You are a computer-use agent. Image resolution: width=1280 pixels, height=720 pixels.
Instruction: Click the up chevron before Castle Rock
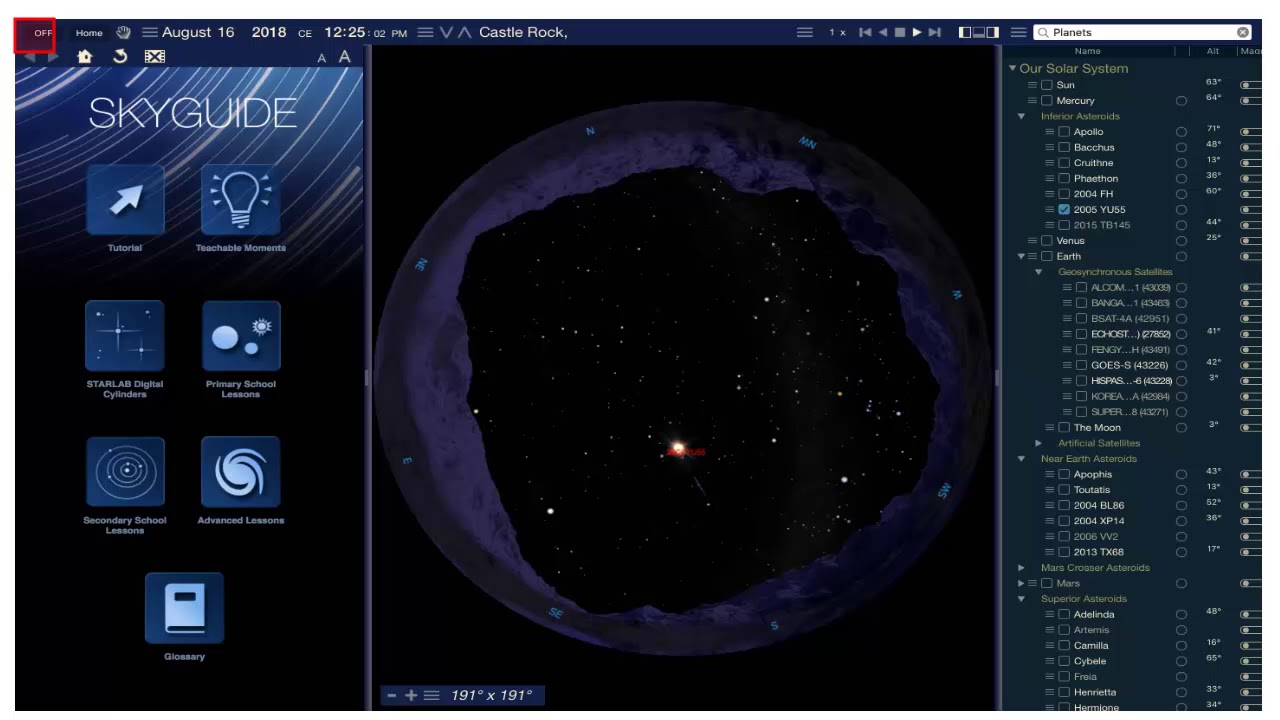tap(464, 32)
